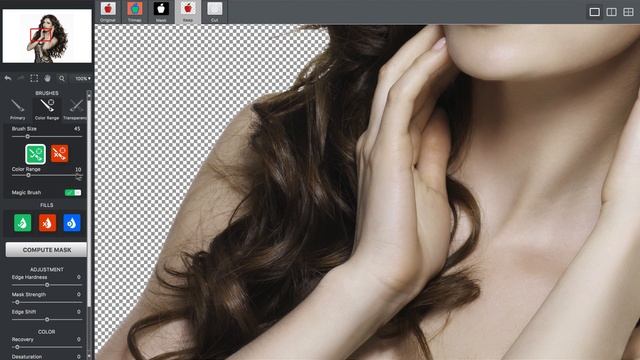Select the green keep fill tool
The height and width of the screenshot is (360, 640).
22,223
